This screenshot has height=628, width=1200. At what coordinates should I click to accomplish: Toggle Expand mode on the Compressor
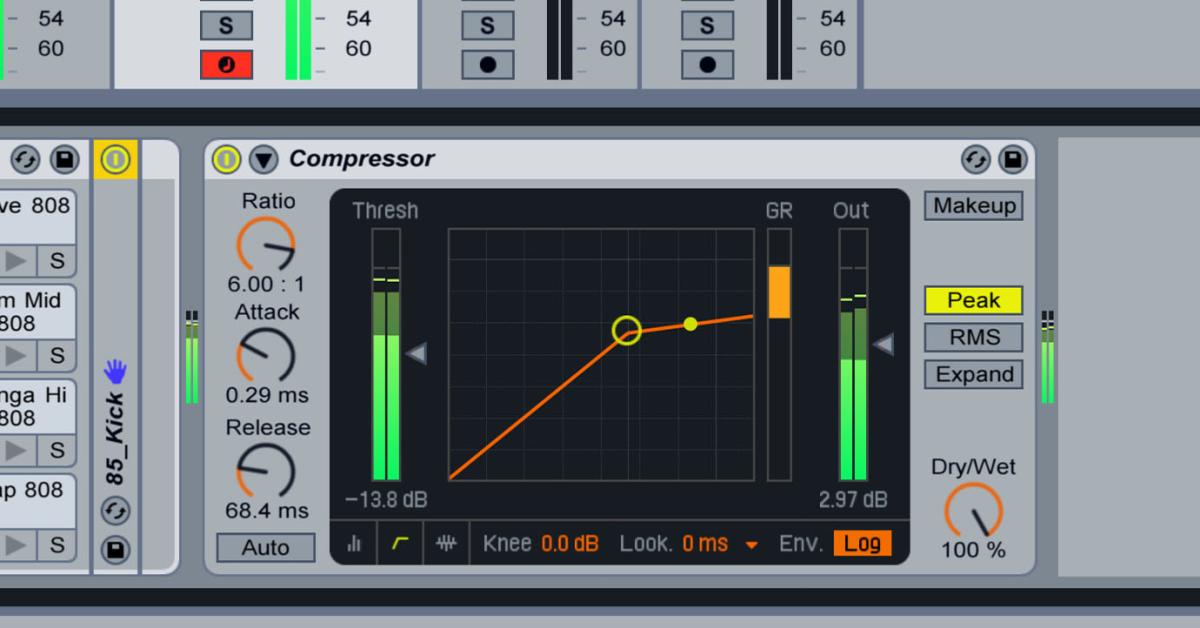(x=972, y=374)
